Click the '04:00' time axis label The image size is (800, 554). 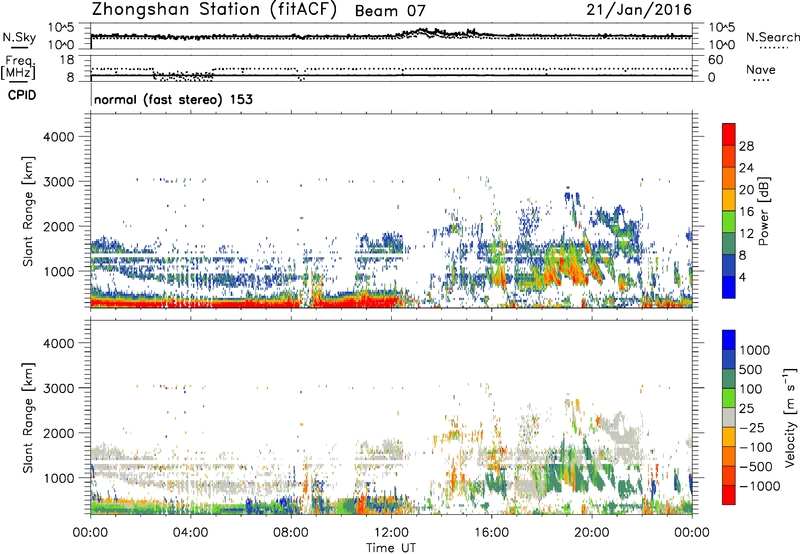[x=191, y=533]
